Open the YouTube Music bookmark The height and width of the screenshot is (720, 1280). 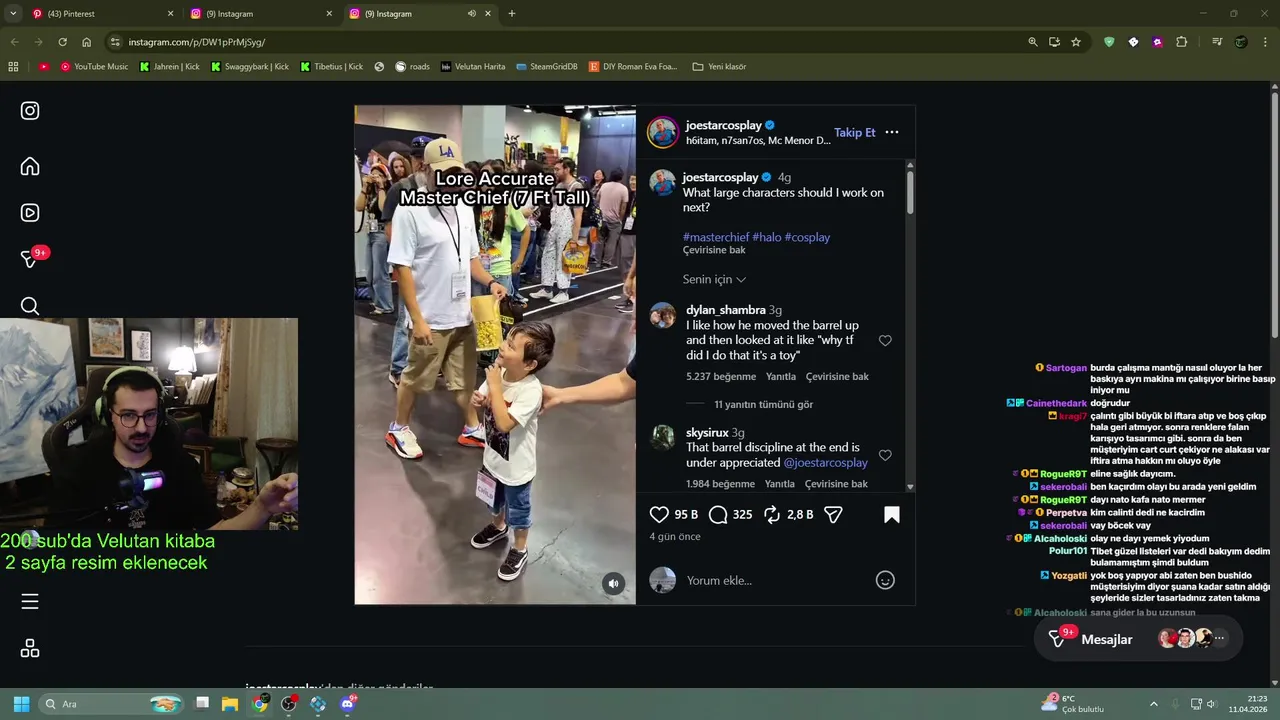click(x=94, y=67)
